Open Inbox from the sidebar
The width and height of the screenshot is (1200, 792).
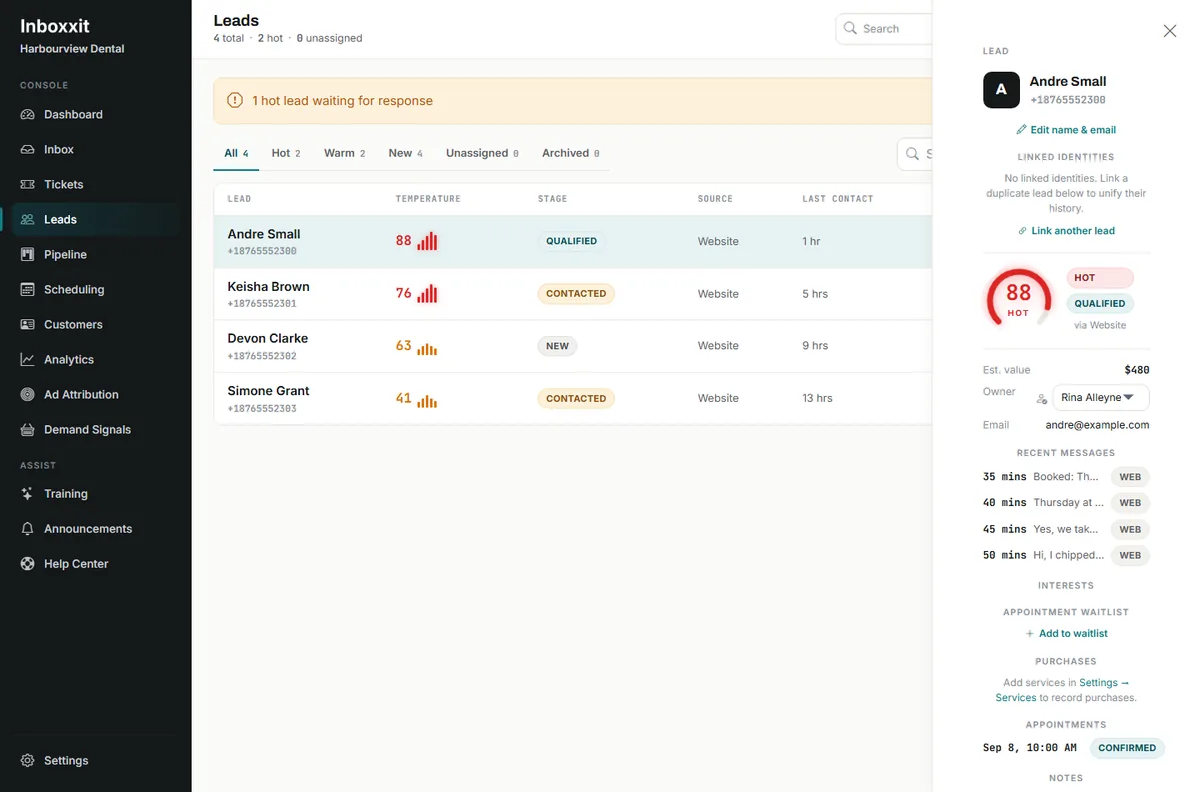(x=95, y=150)
